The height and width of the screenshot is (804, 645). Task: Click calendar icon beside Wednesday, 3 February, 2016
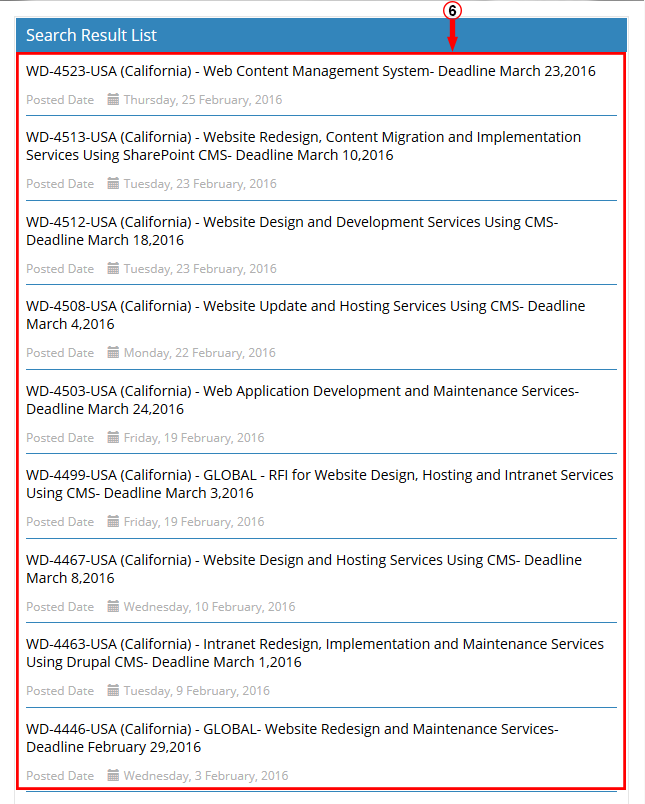pos(113,775)
